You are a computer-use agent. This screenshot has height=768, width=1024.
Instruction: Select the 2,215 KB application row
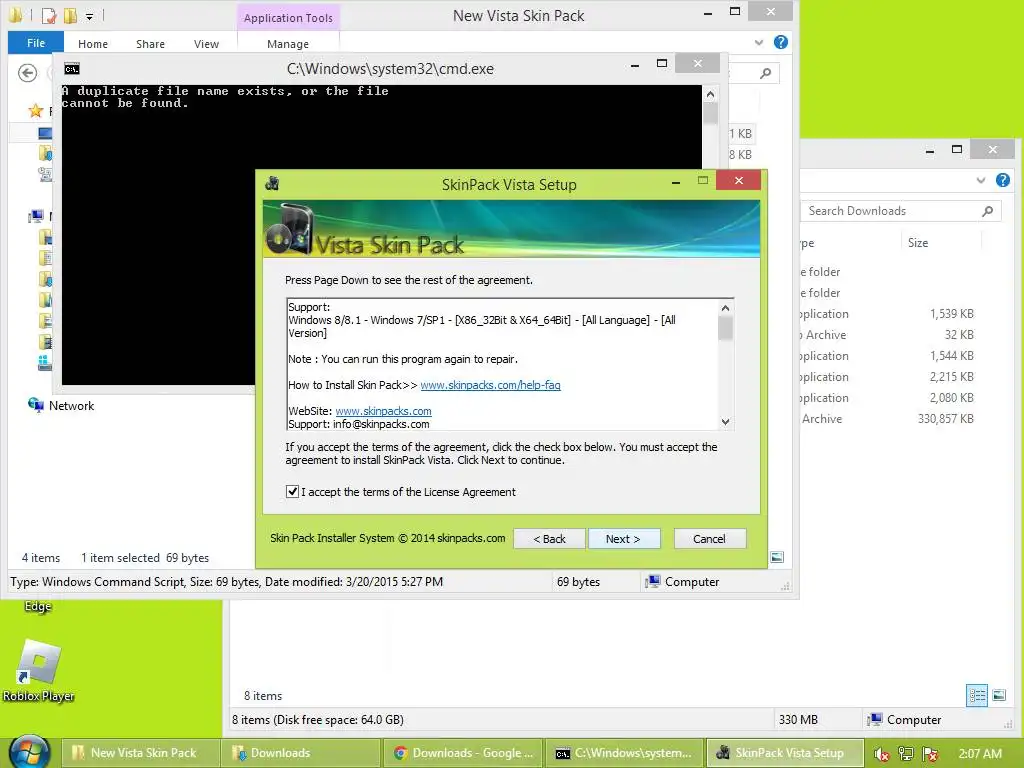[x=888, y=377]
